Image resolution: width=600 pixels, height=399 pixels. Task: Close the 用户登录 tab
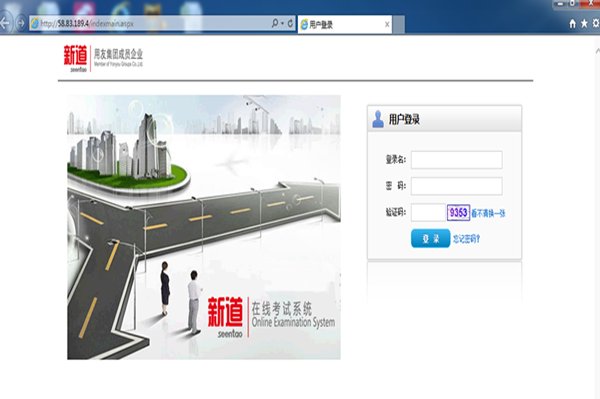click(387, 24)
